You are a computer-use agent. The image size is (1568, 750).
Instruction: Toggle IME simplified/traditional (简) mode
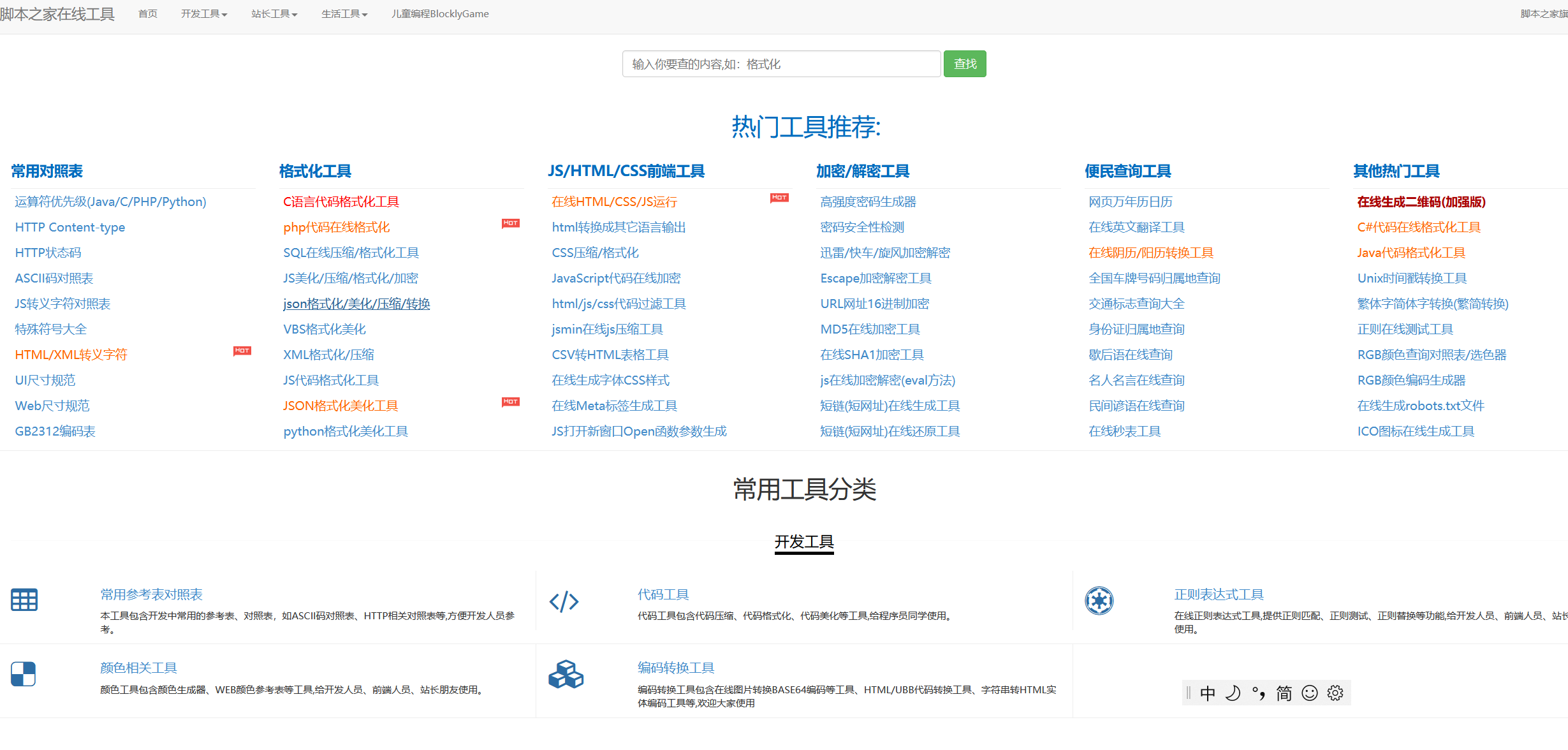pos(1284,693)
